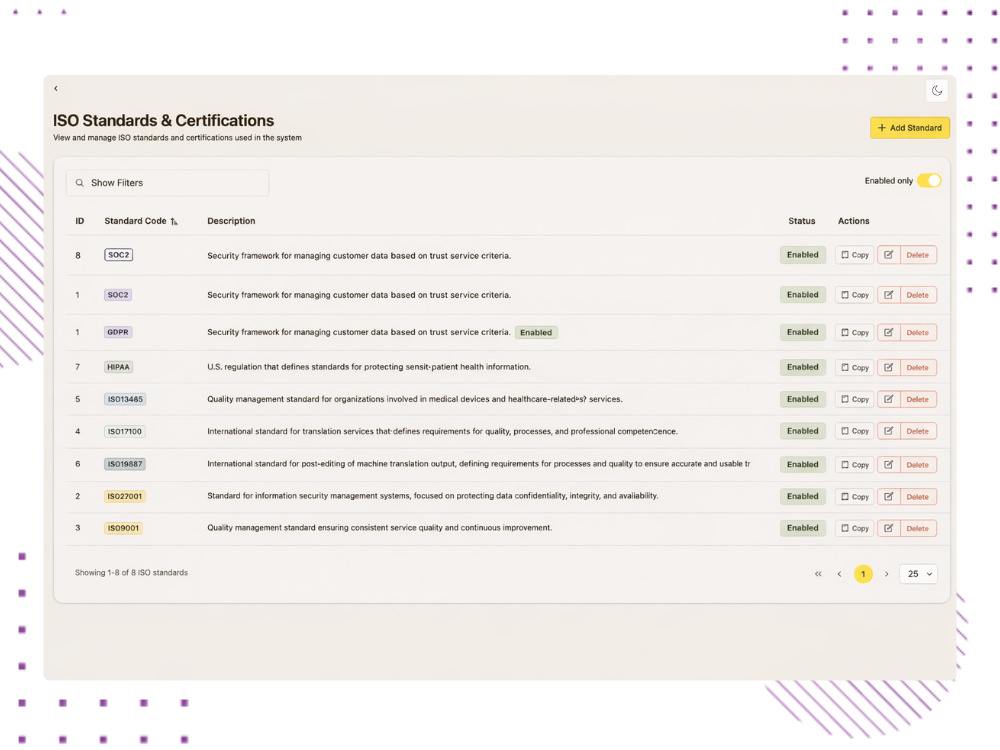Delete the ISO27001 standard
This screenshot has width=1000, height=750.
(x=918, y=497)
